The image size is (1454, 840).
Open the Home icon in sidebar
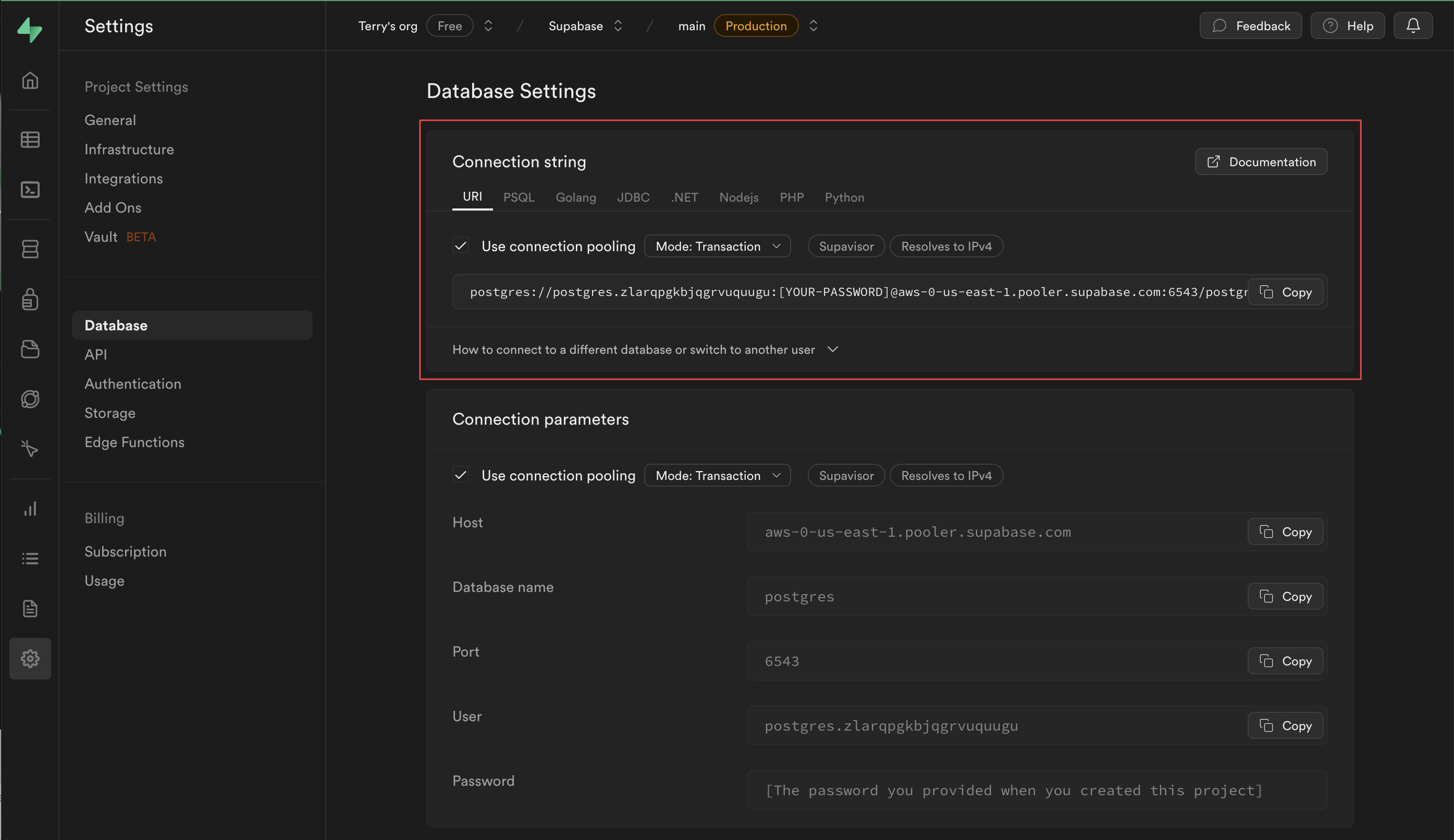[30, 80]
